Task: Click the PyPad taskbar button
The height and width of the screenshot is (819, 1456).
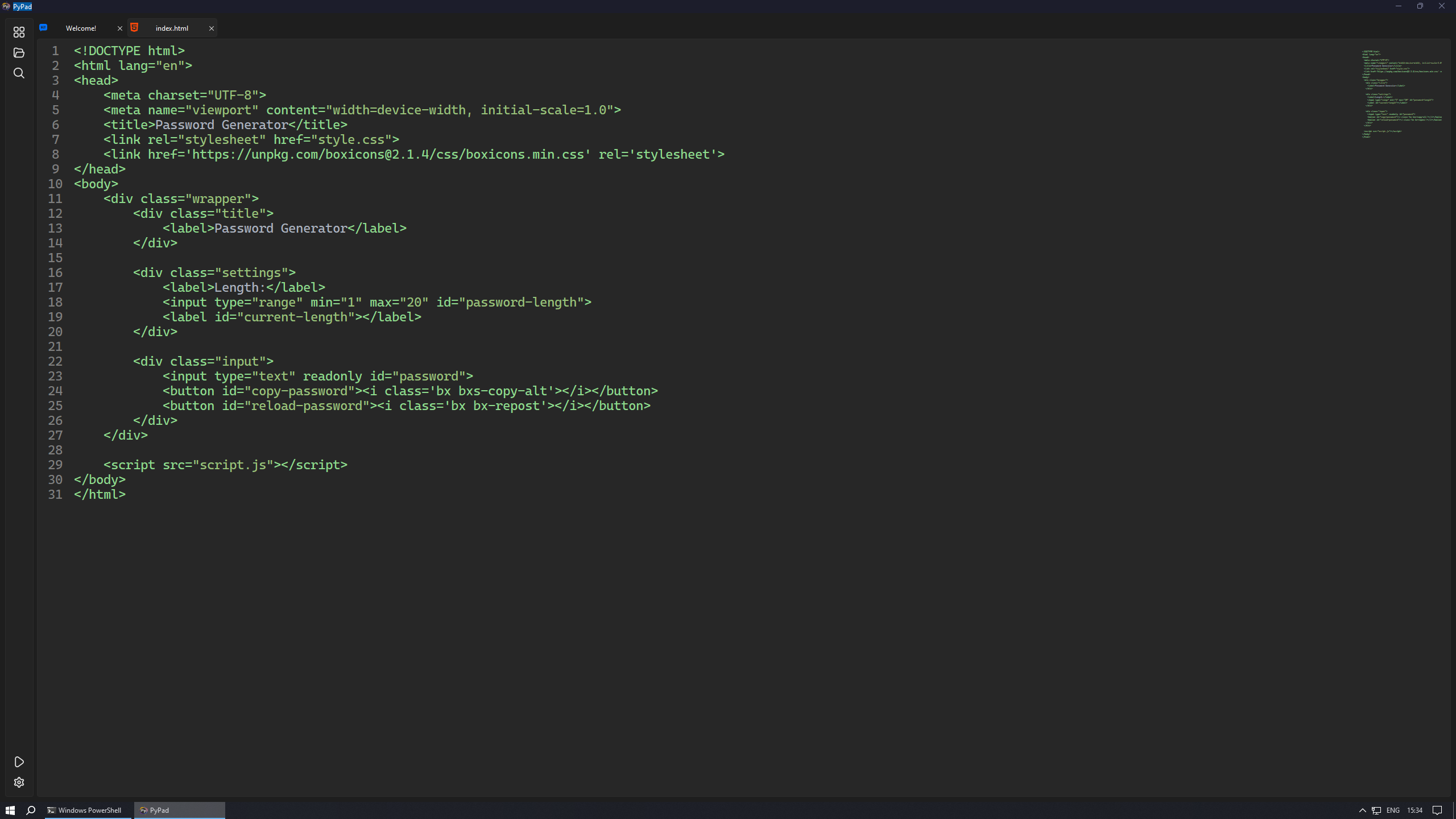Action: tap(179, 810)
